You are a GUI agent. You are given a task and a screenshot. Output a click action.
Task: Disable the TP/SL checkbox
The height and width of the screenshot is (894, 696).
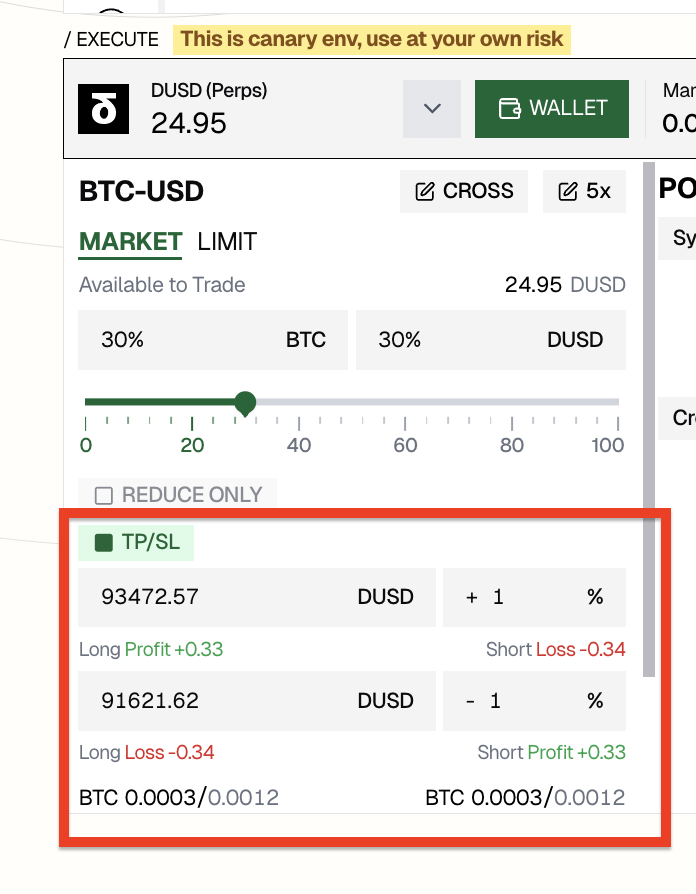[103, 543]
